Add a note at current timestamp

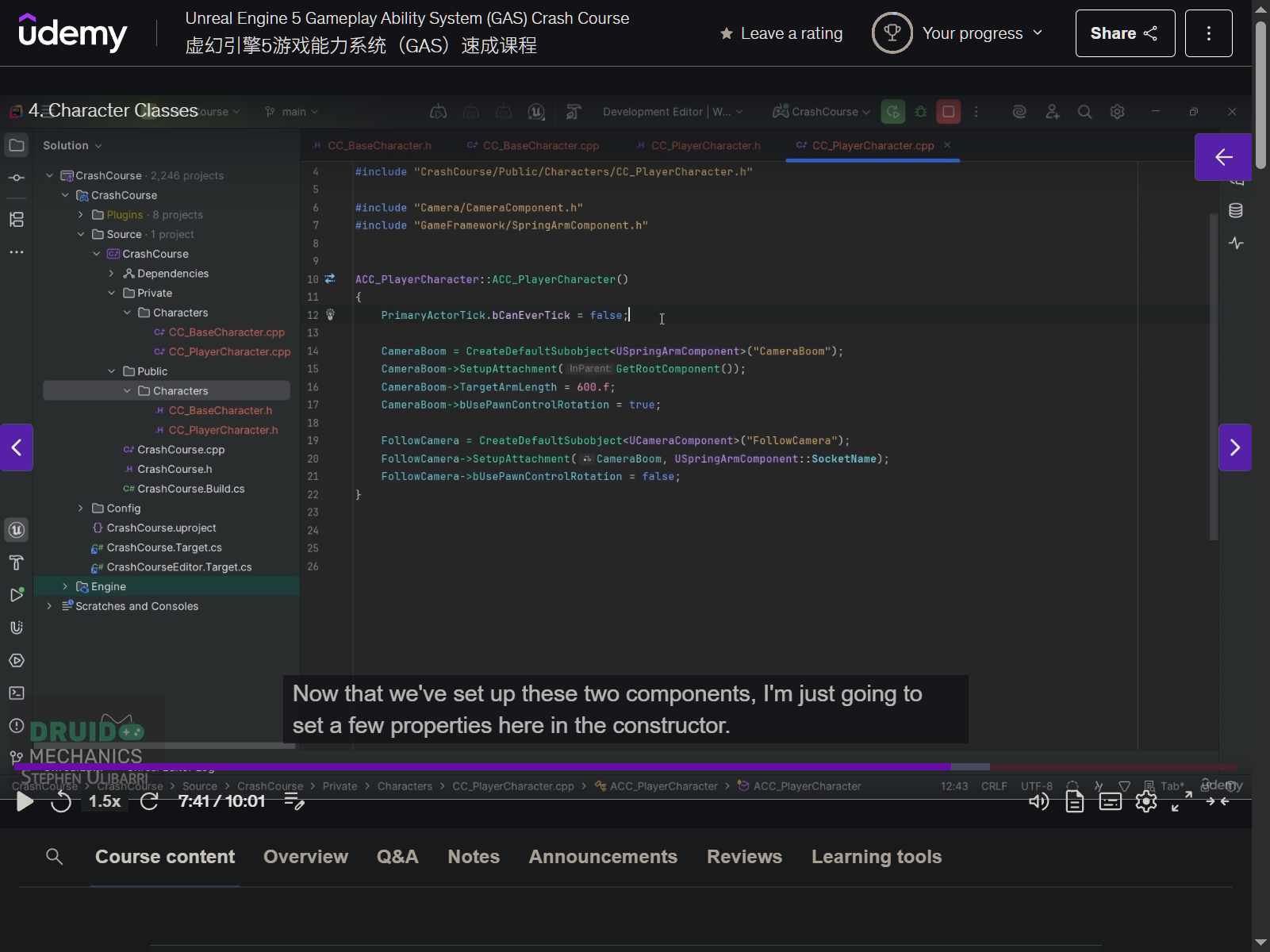[294, 801]
